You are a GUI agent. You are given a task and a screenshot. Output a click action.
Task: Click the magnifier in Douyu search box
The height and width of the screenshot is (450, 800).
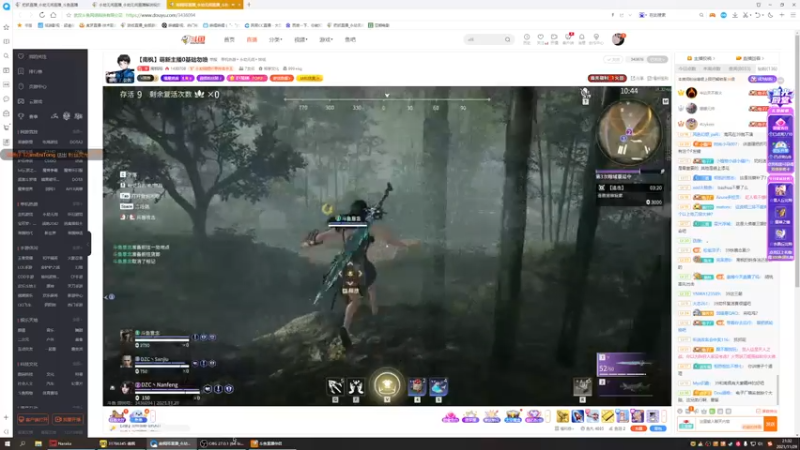(x=507, y=39)
